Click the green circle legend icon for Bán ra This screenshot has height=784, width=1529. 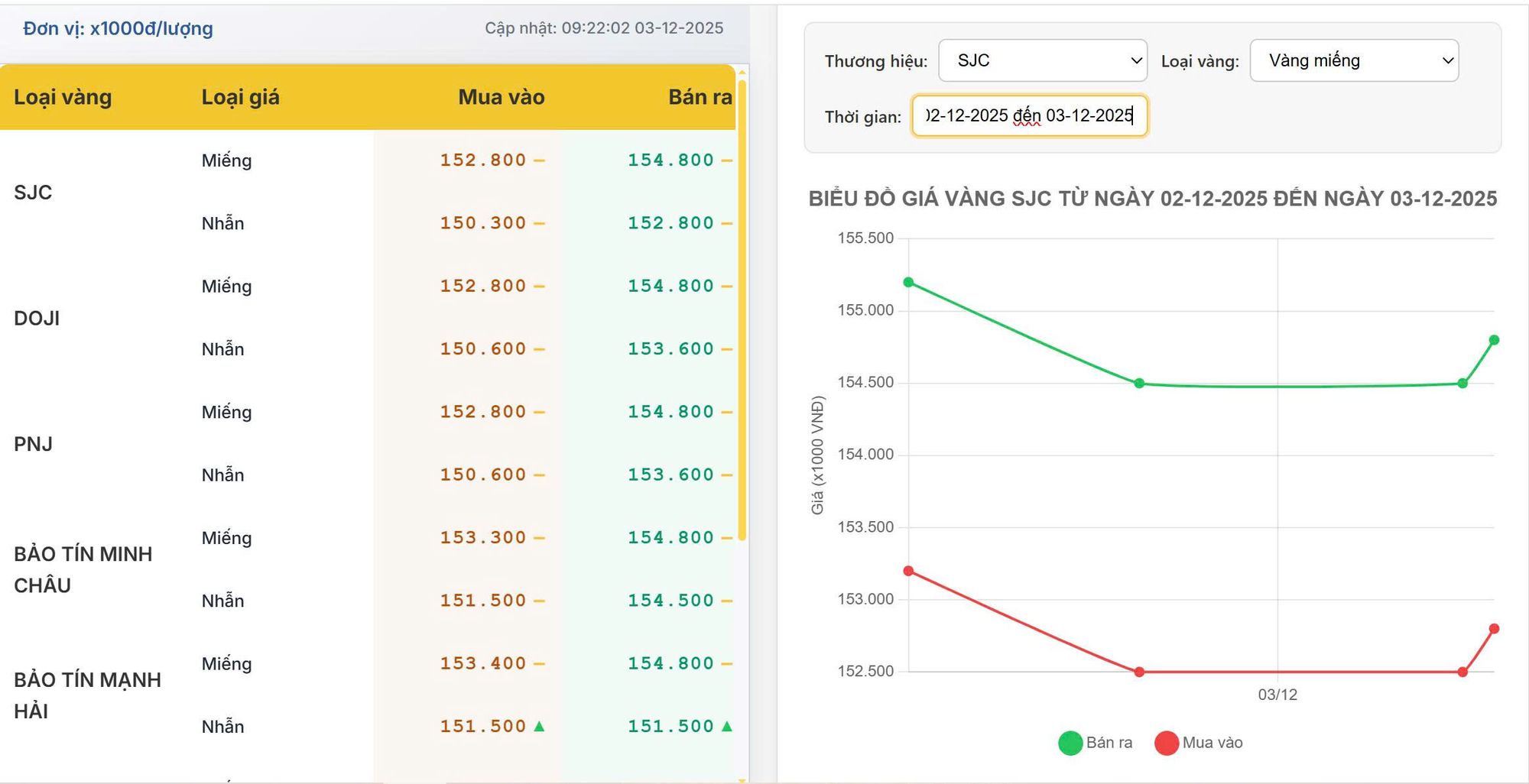tap(1070, 743)
